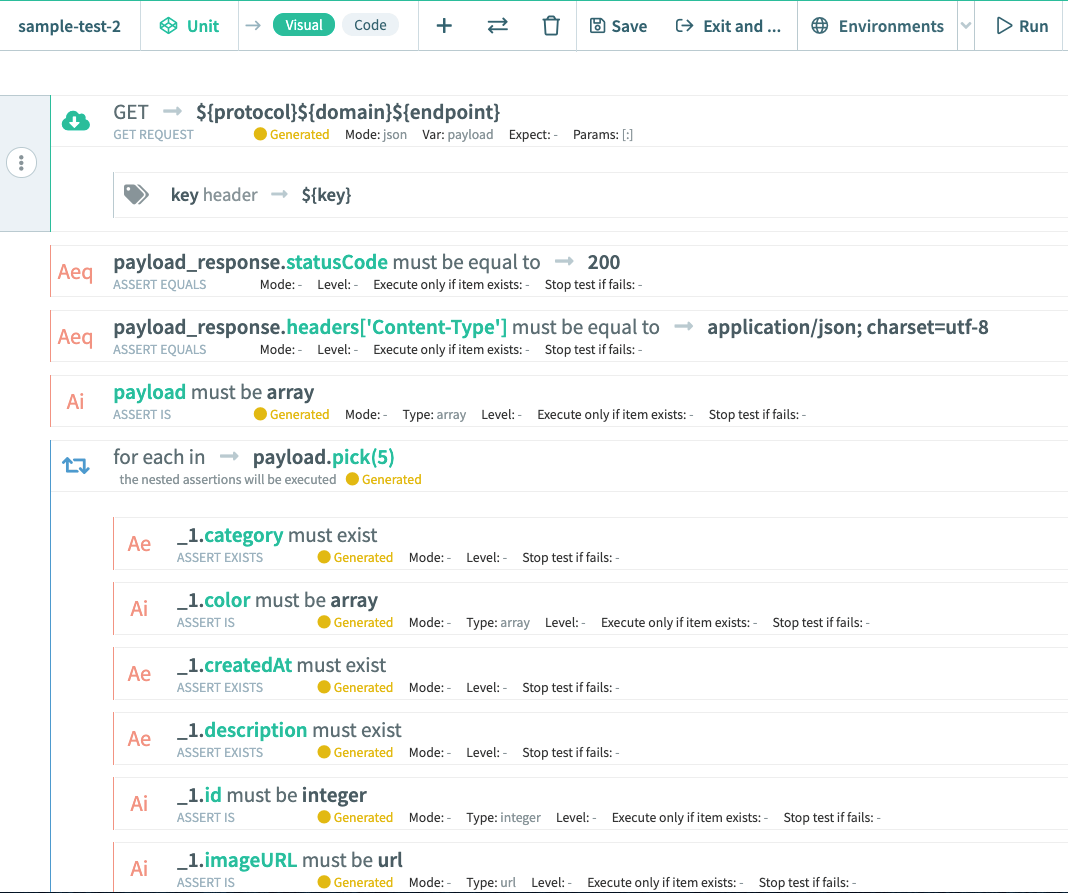Screen dimensions: 1068x893
Task: Click the swap arrows icon in the toolbar
Action: pyautogui.click(x=497, y=25)
